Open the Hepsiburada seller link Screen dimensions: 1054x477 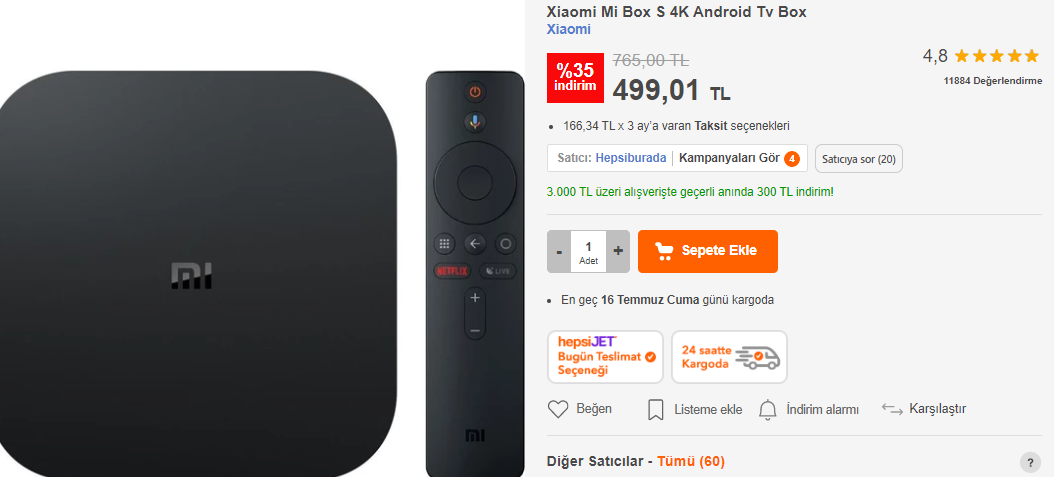coord(631,158)
